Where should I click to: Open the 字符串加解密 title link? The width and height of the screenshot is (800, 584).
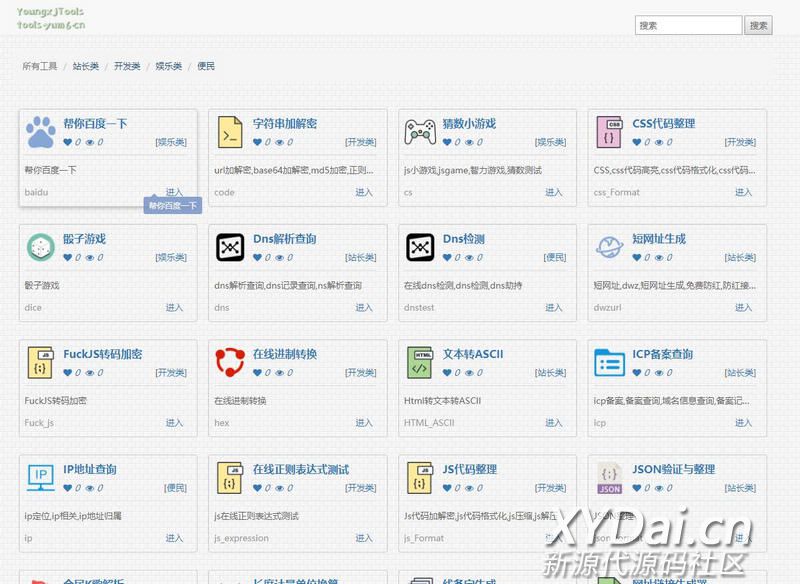click(285, 123)
